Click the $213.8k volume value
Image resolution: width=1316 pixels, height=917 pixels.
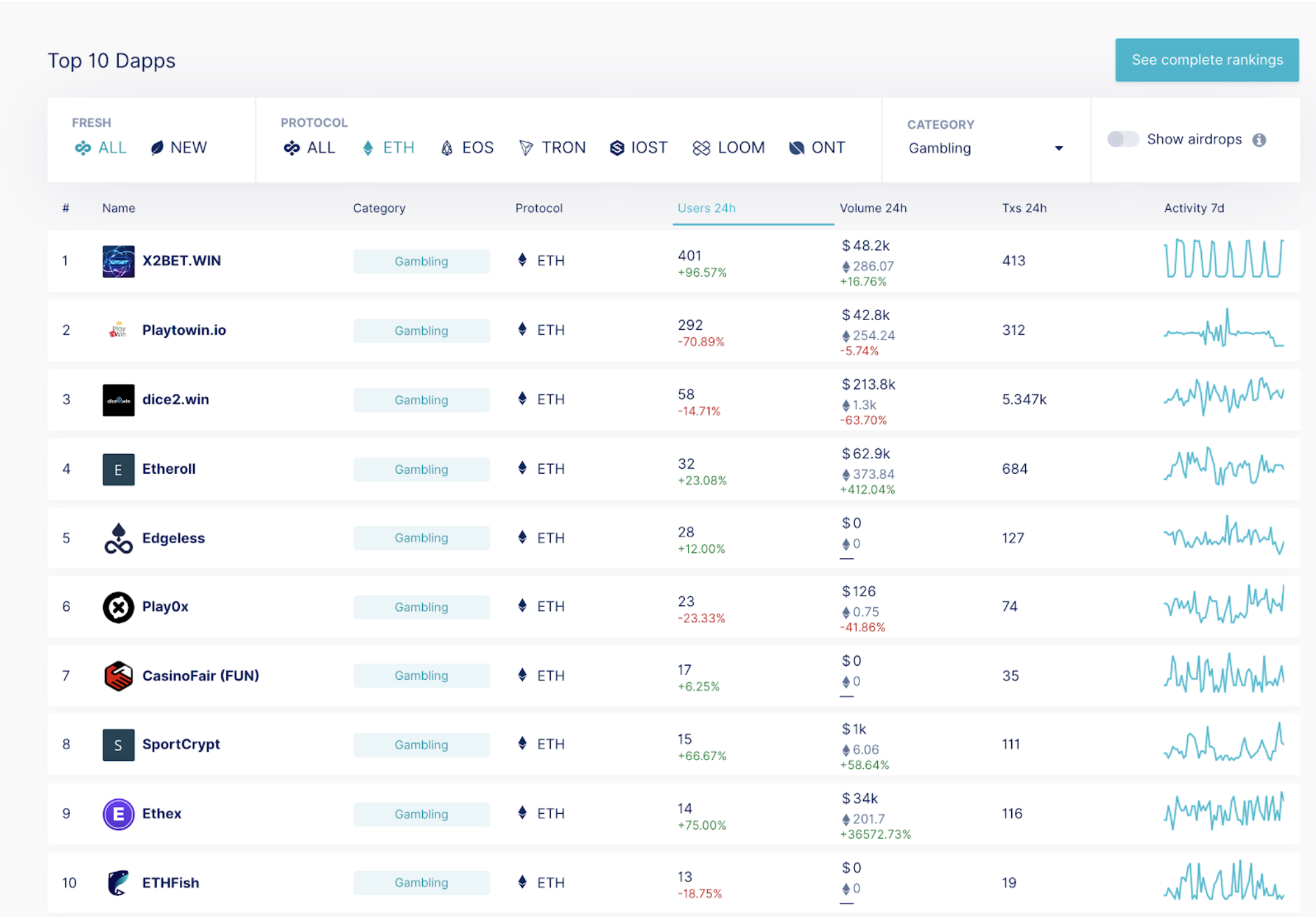pos(868,385)
